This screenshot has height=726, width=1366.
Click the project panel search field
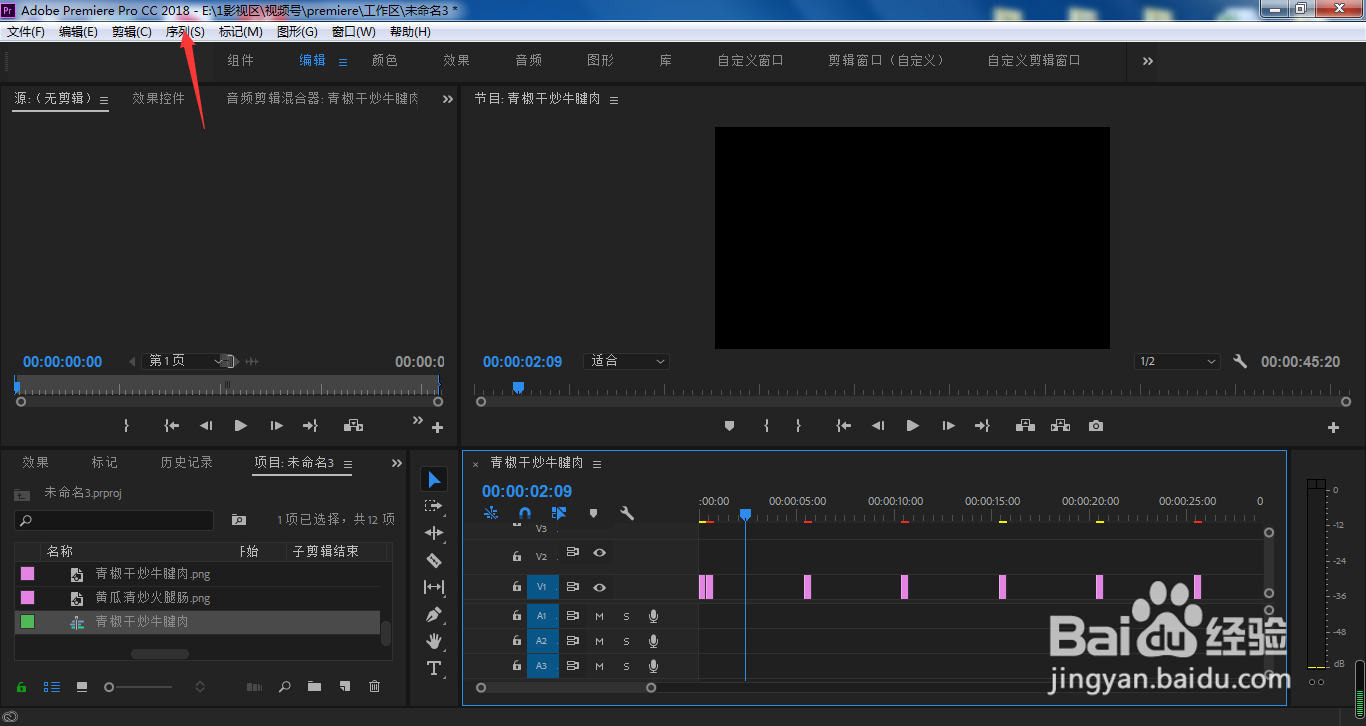point(114,520)
